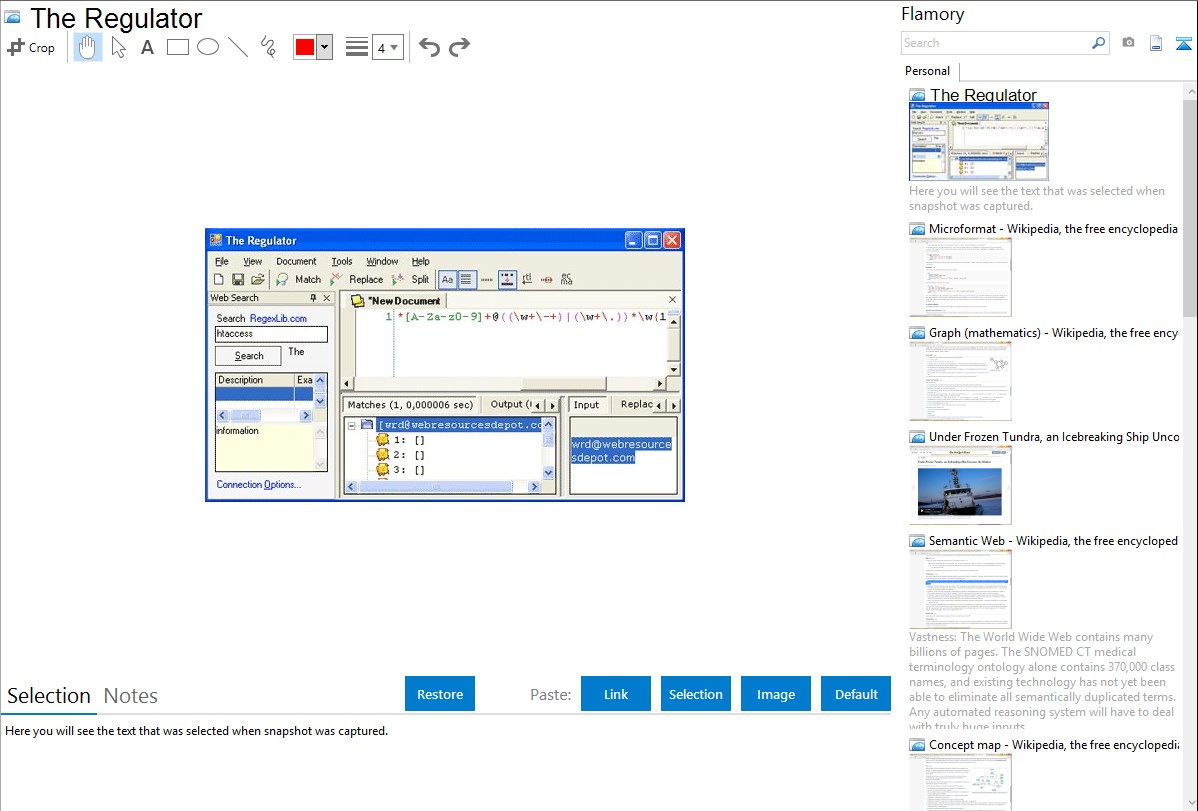Click the Save disk icon in The Regulator
1198x811 pixels.
(238, 280)
